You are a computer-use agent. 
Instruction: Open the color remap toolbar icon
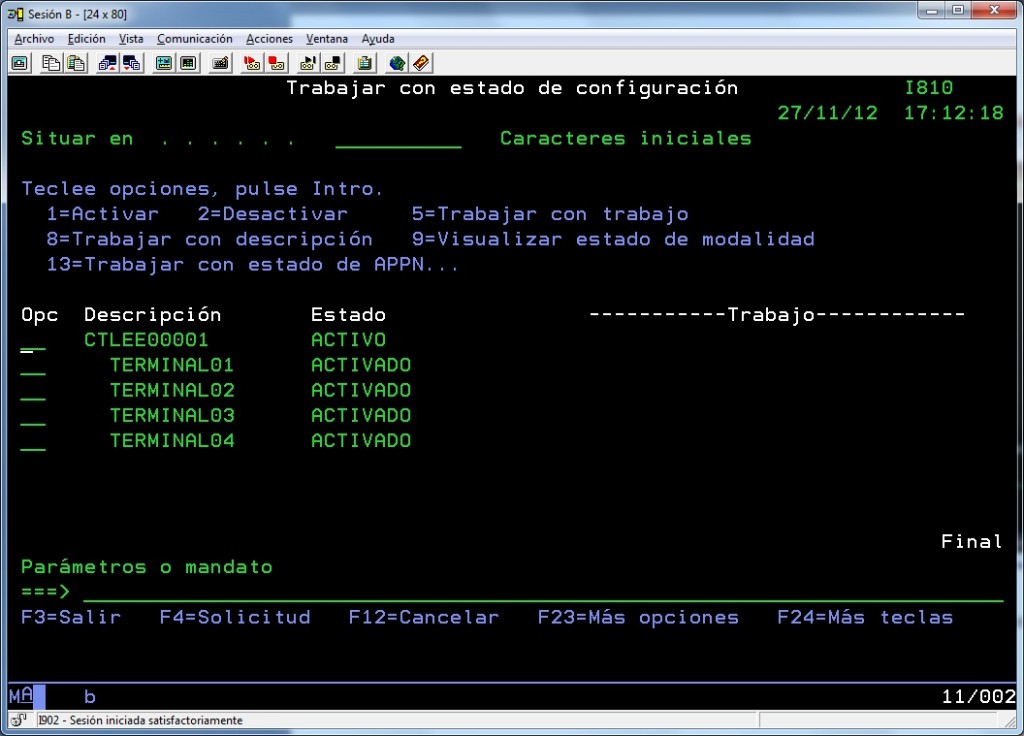click(189, 63)
